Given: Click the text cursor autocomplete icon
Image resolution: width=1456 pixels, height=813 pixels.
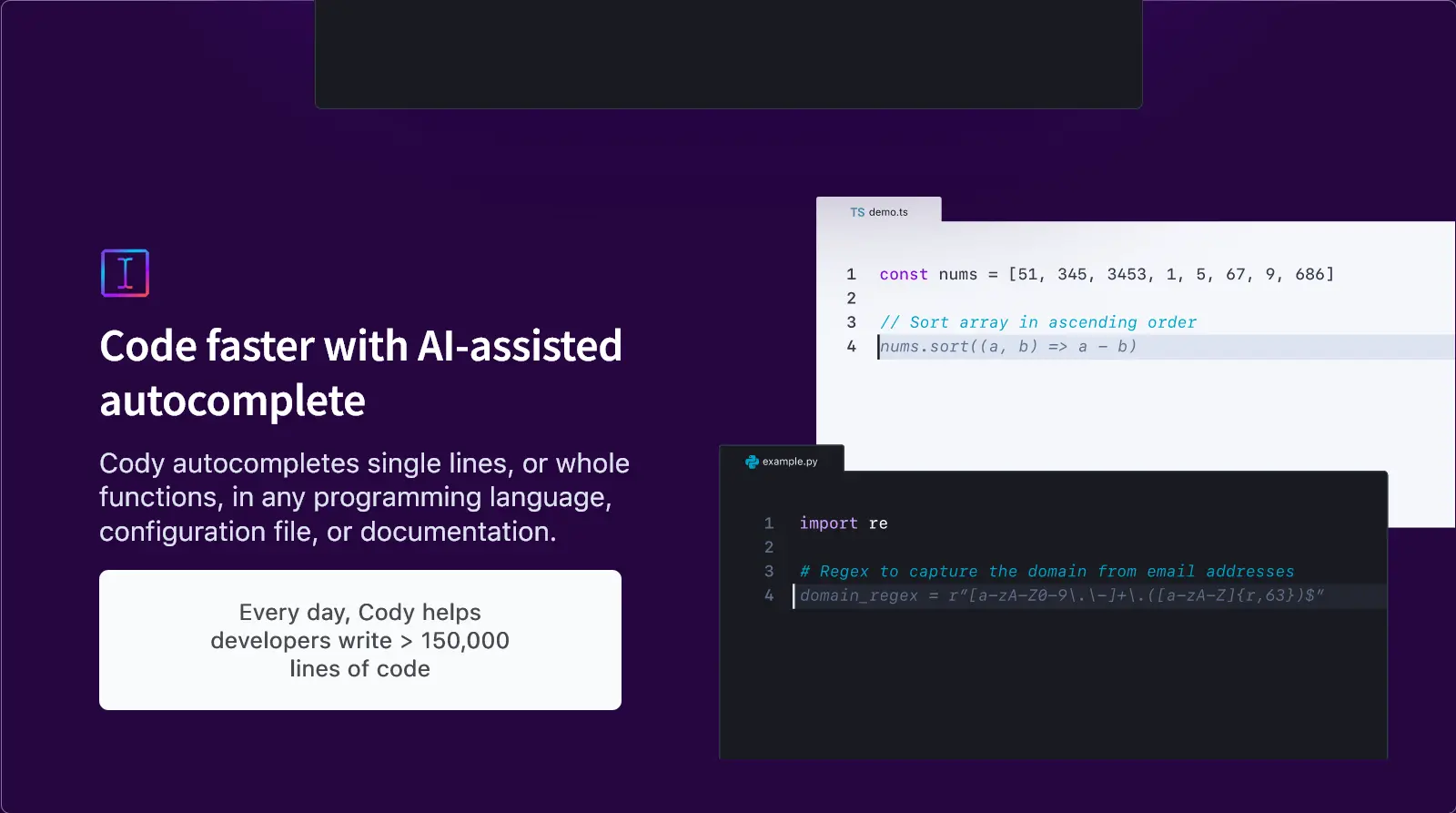Looking at the screenshot, I should click(x=125, y=273).
